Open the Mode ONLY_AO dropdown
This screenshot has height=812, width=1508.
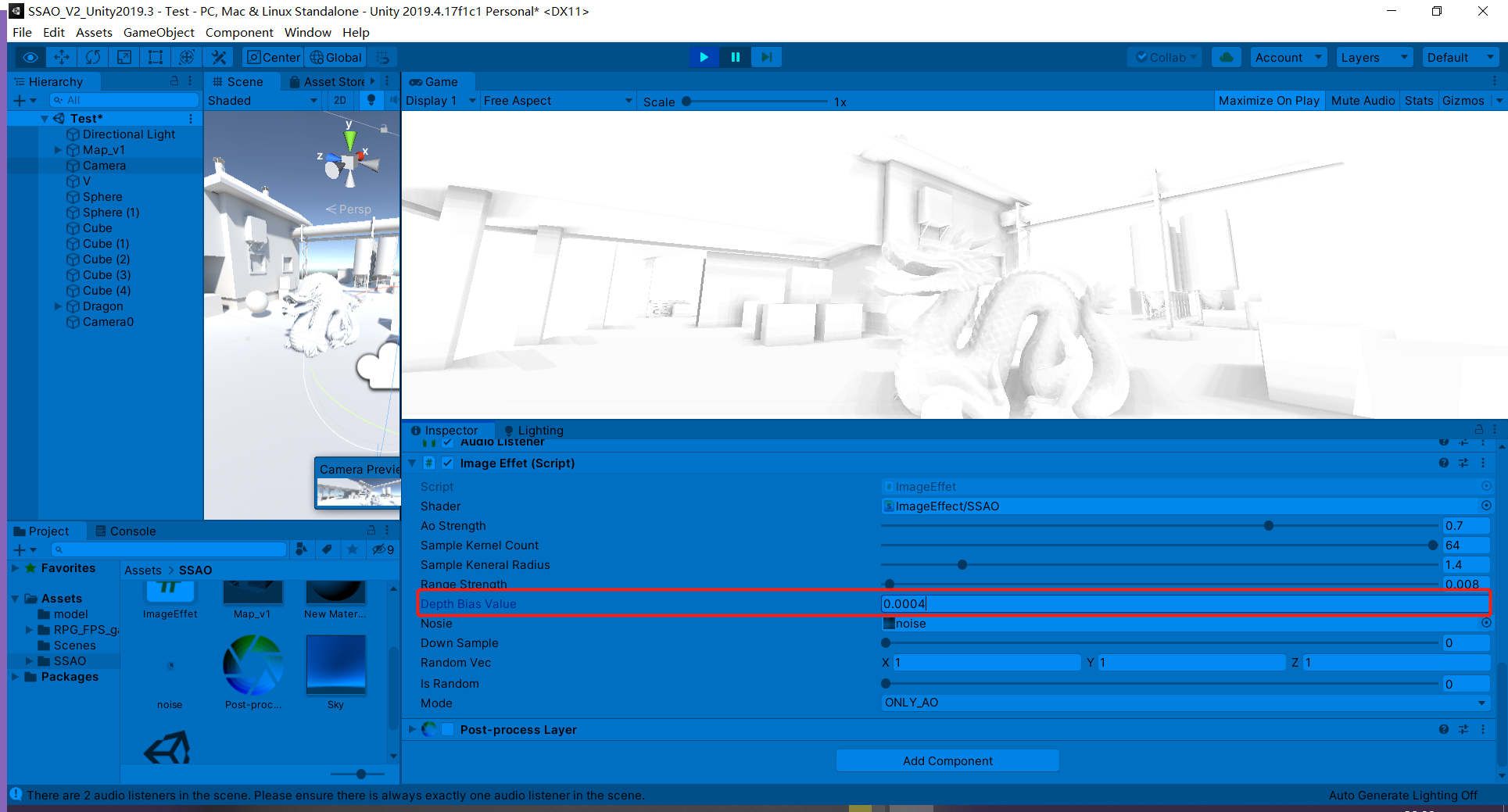1185,703
